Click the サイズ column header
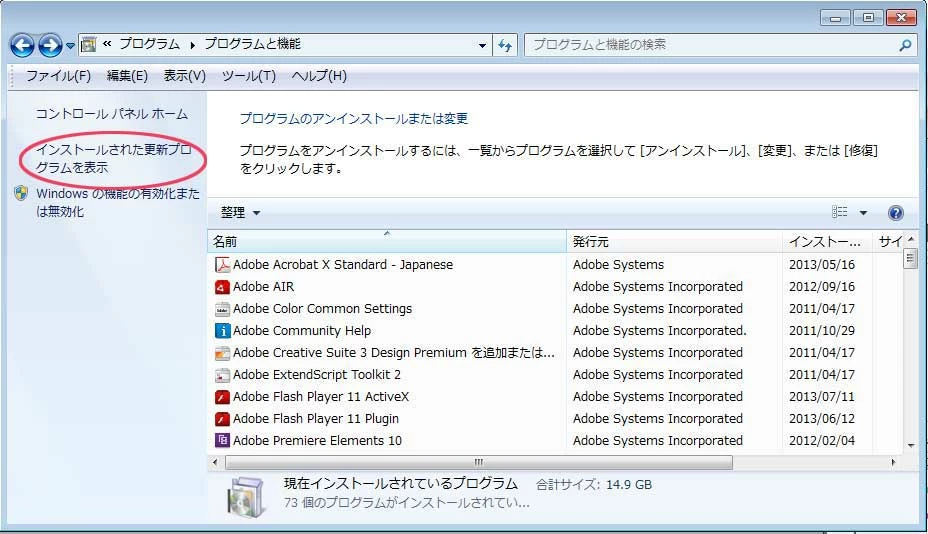Image resolution: width=928 pixels, height=534 pixels. pos(889,242)
